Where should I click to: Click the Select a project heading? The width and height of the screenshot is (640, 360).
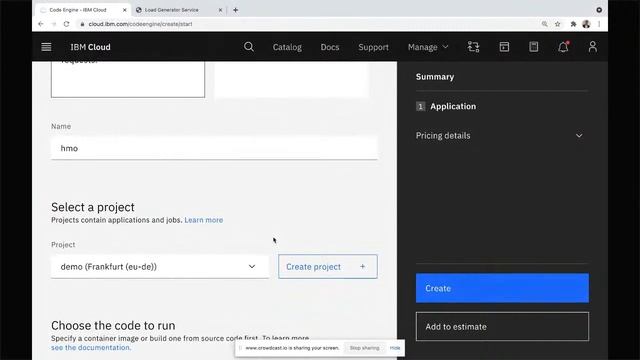pyautogui.click(x=93, y=207)
